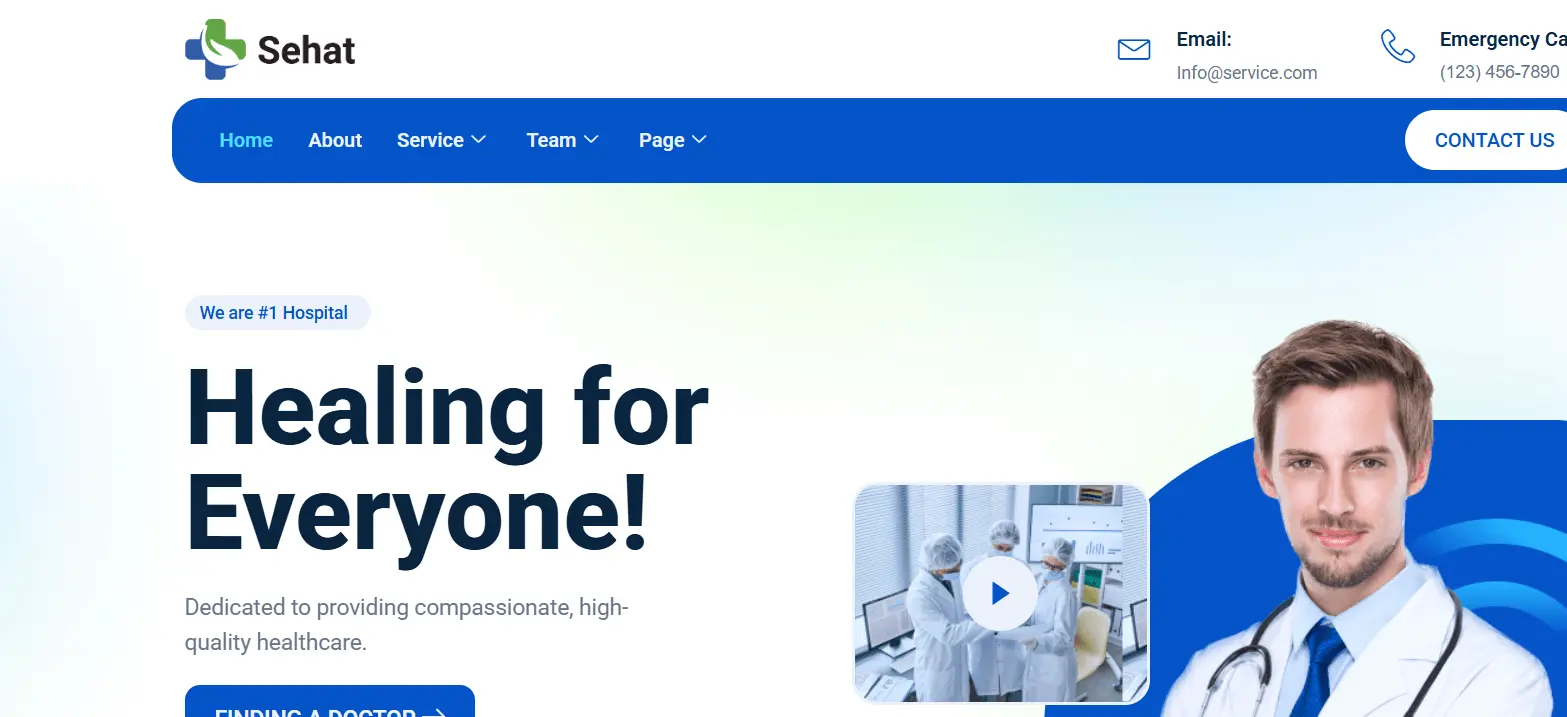
Task: Select the Page menu label
Action: [661, 140]
